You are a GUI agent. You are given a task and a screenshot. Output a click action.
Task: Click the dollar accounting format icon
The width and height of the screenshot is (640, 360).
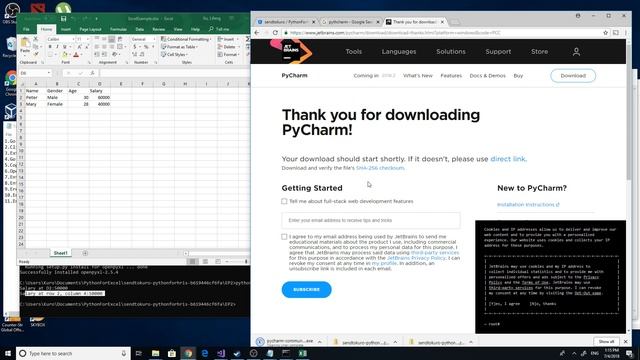tap(134, 47)
